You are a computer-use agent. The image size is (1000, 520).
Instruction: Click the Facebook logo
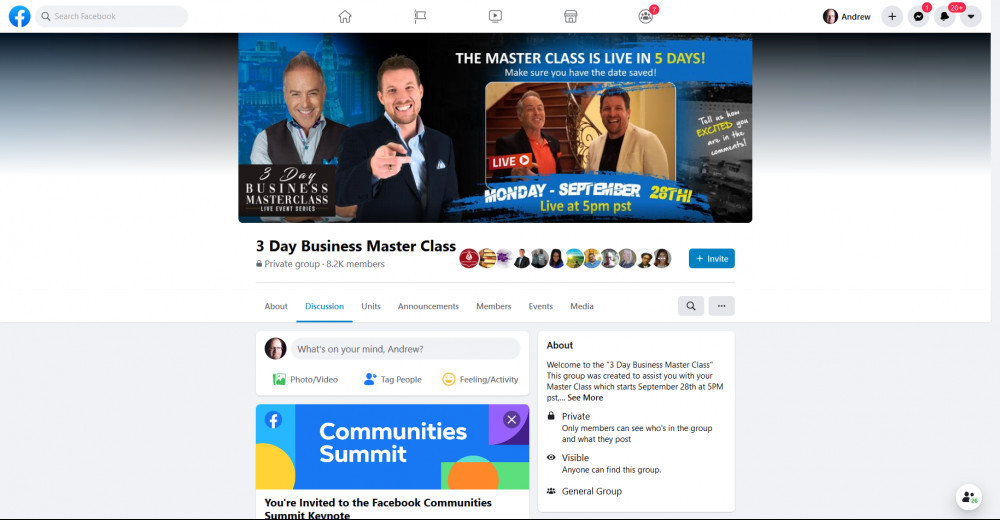(x=20, y=17)
